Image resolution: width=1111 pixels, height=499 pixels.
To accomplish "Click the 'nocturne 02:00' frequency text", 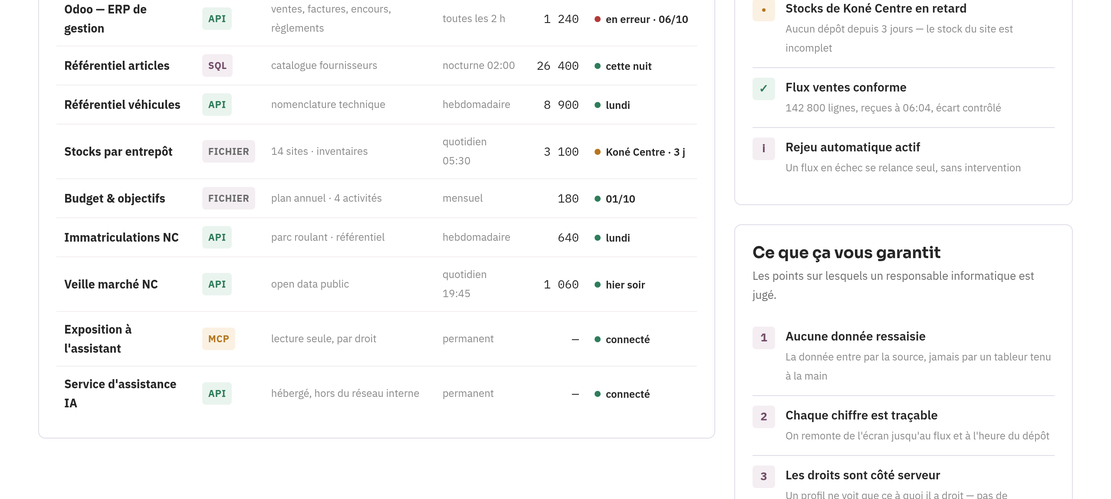I will coord(479,65).
